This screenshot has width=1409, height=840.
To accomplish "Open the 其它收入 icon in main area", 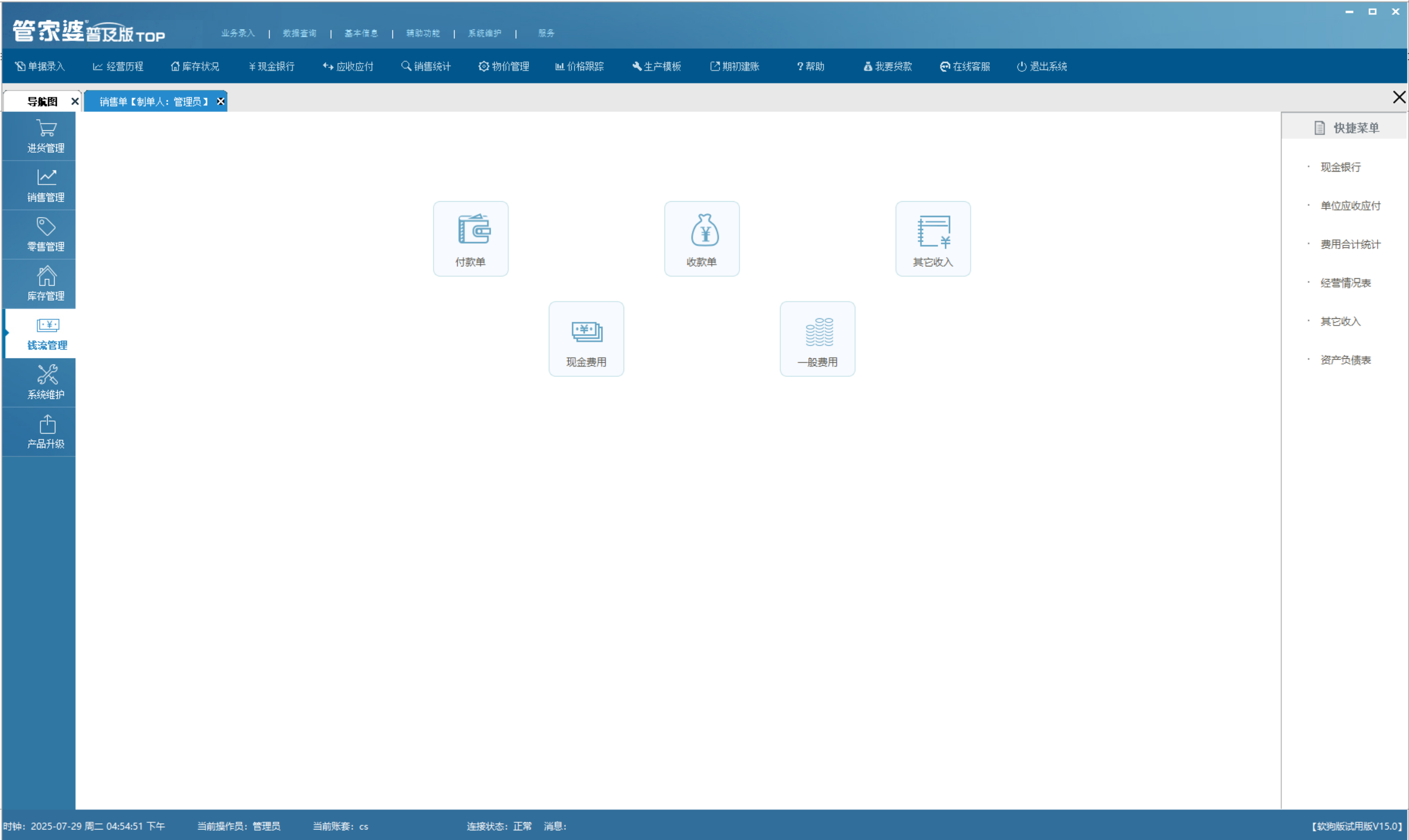I will [x=933, y=239].
